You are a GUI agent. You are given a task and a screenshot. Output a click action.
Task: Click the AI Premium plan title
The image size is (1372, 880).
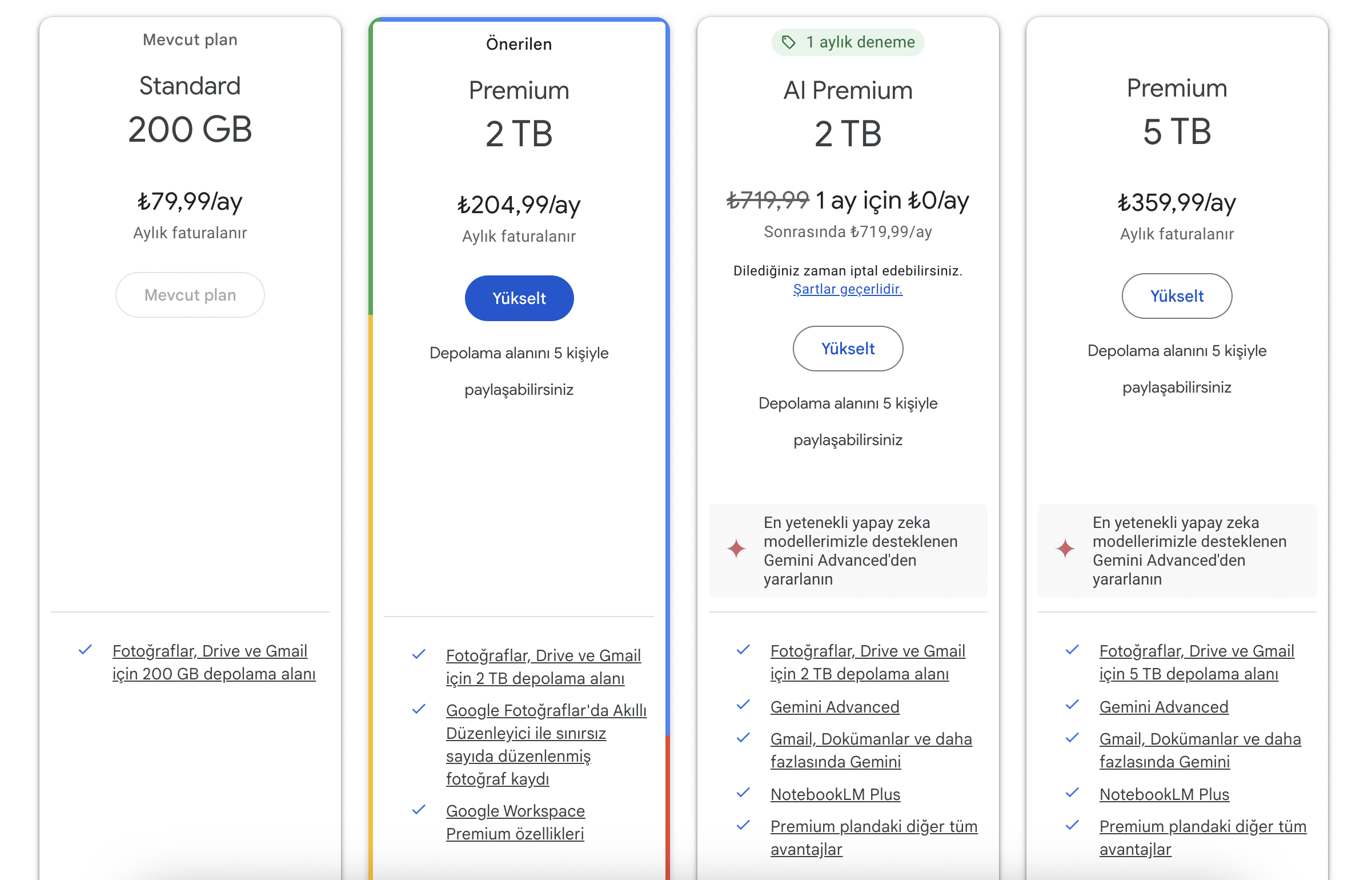click(x=848, y=90)
